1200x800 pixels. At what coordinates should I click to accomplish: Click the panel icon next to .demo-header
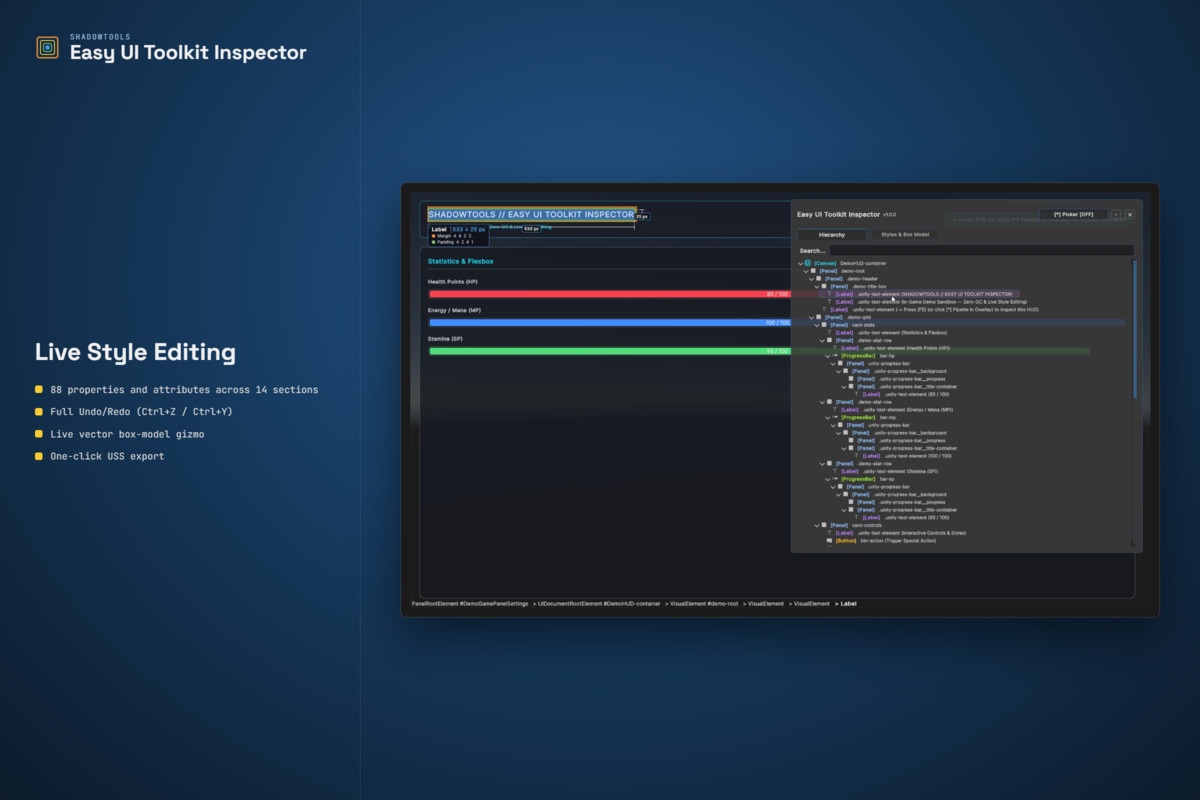tap(819, 278)
